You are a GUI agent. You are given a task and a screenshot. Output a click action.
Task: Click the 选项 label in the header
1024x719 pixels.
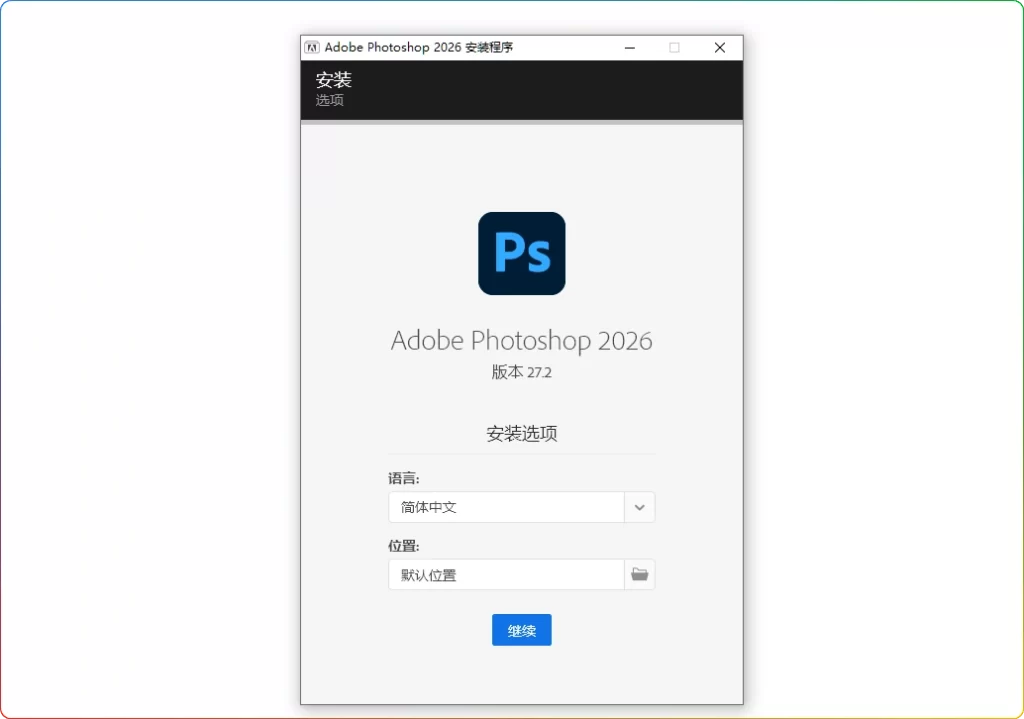pyautogui.click(x=330, y=100)
